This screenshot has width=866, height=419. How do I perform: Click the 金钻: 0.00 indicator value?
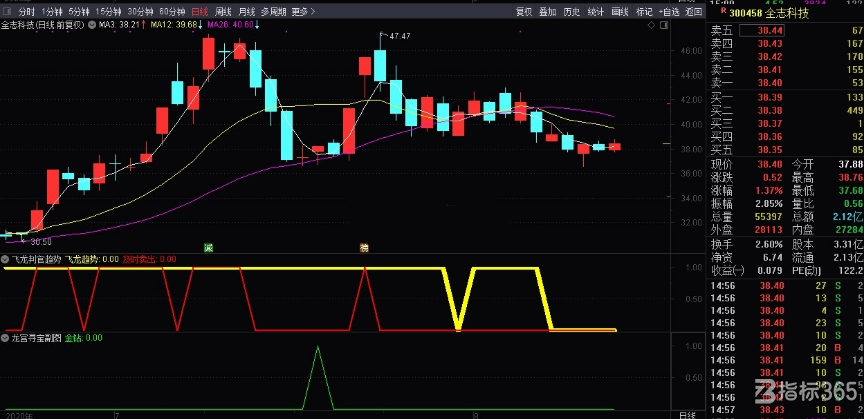tap(83, 337)
